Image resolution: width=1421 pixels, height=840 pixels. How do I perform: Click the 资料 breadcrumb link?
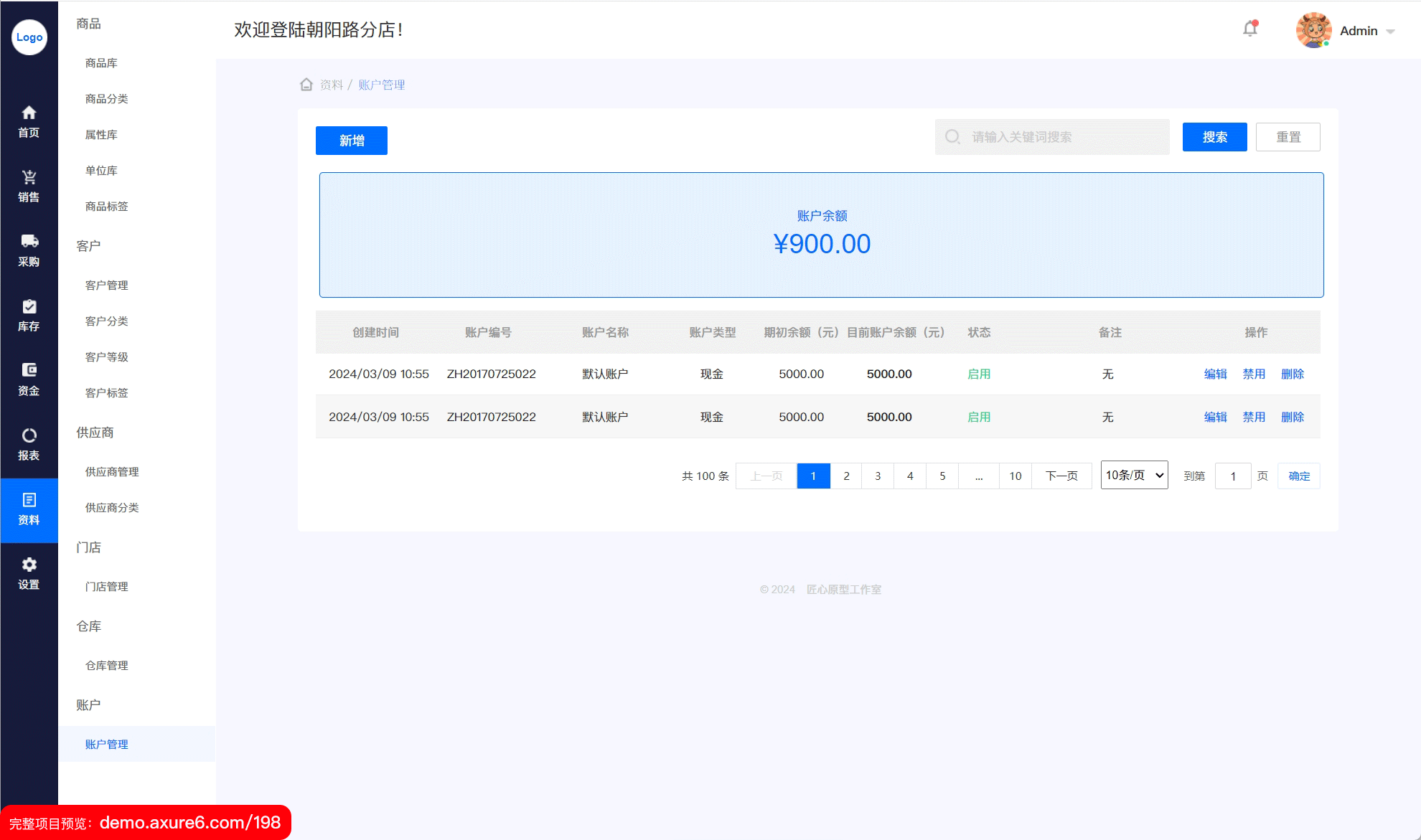click(332, 85)
